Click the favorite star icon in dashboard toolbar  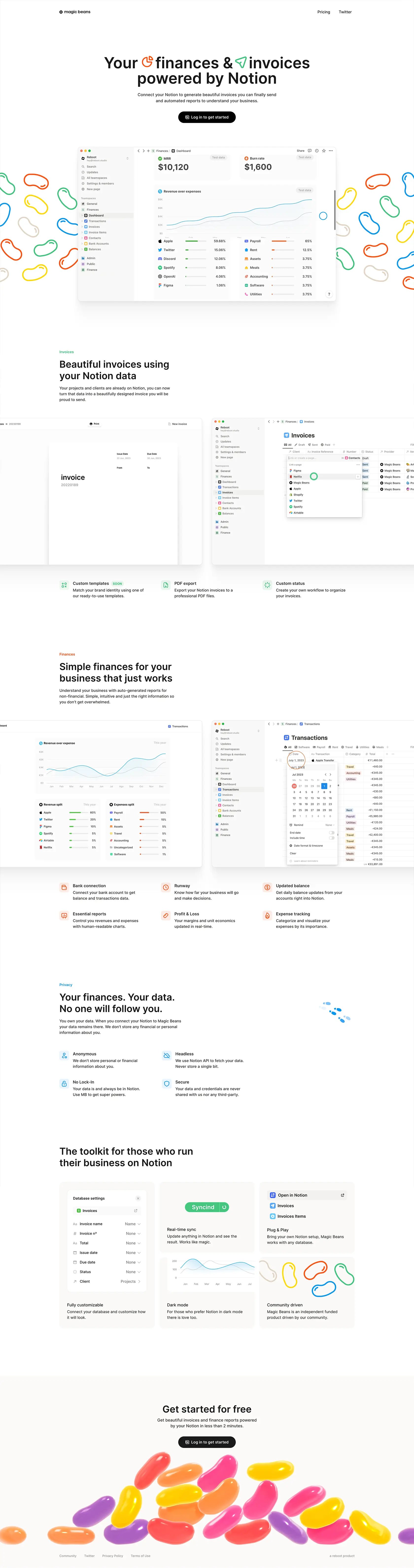click(324, 150)
